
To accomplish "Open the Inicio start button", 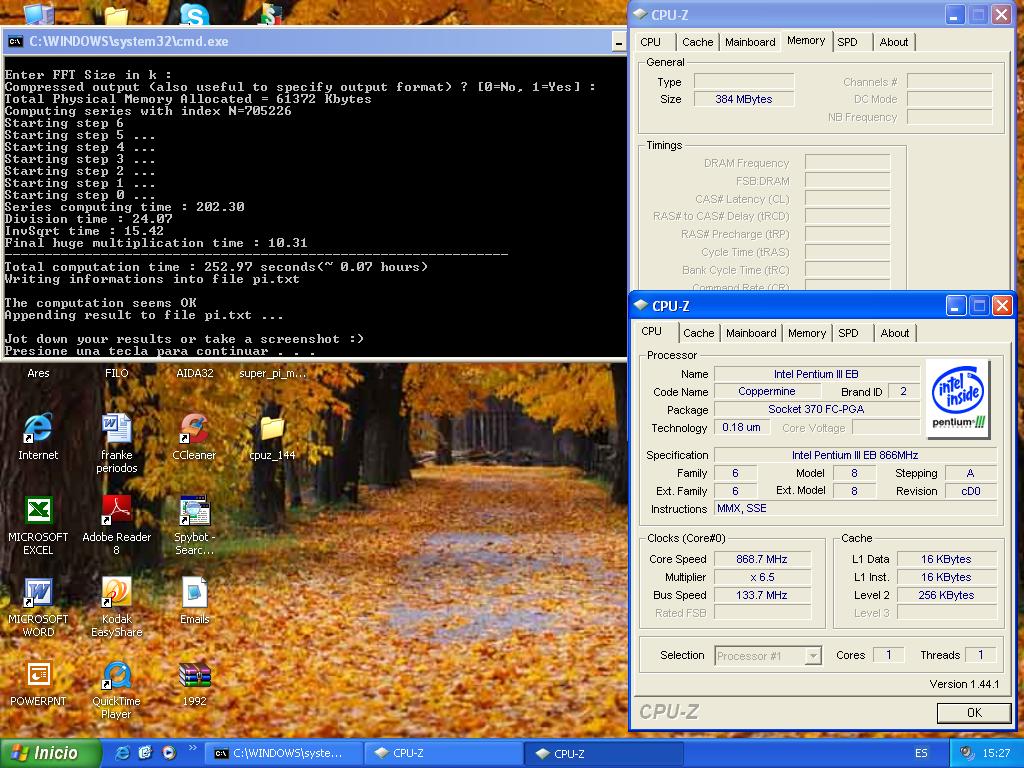I will point(50,753).
